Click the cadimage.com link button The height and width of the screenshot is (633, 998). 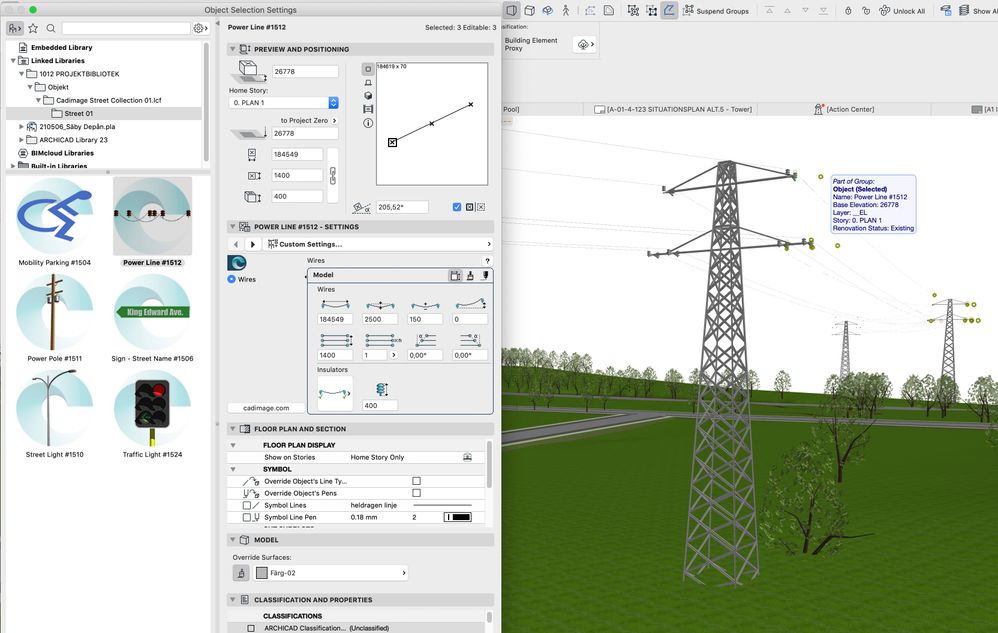click(265, 408)
